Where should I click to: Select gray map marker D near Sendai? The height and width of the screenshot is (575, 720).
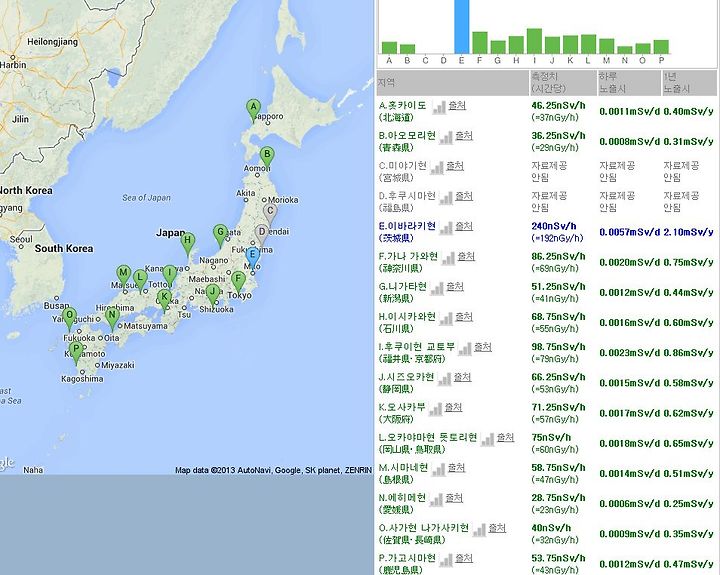point(261,235)
